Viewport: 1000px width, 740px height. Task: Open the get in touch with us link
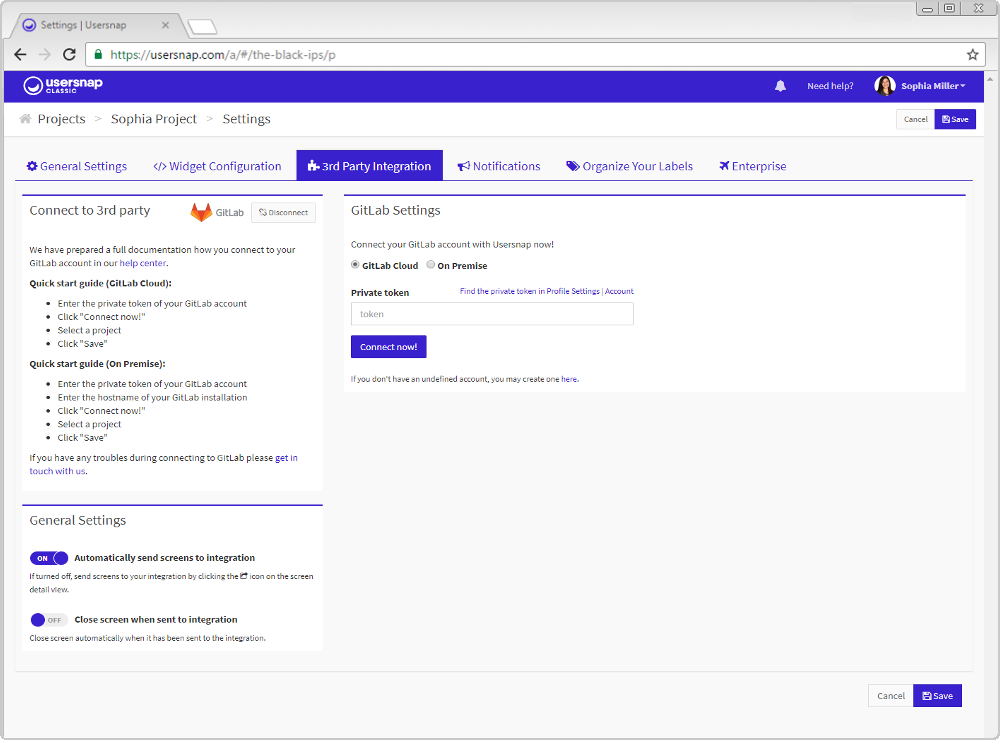[x=163, y=464]
